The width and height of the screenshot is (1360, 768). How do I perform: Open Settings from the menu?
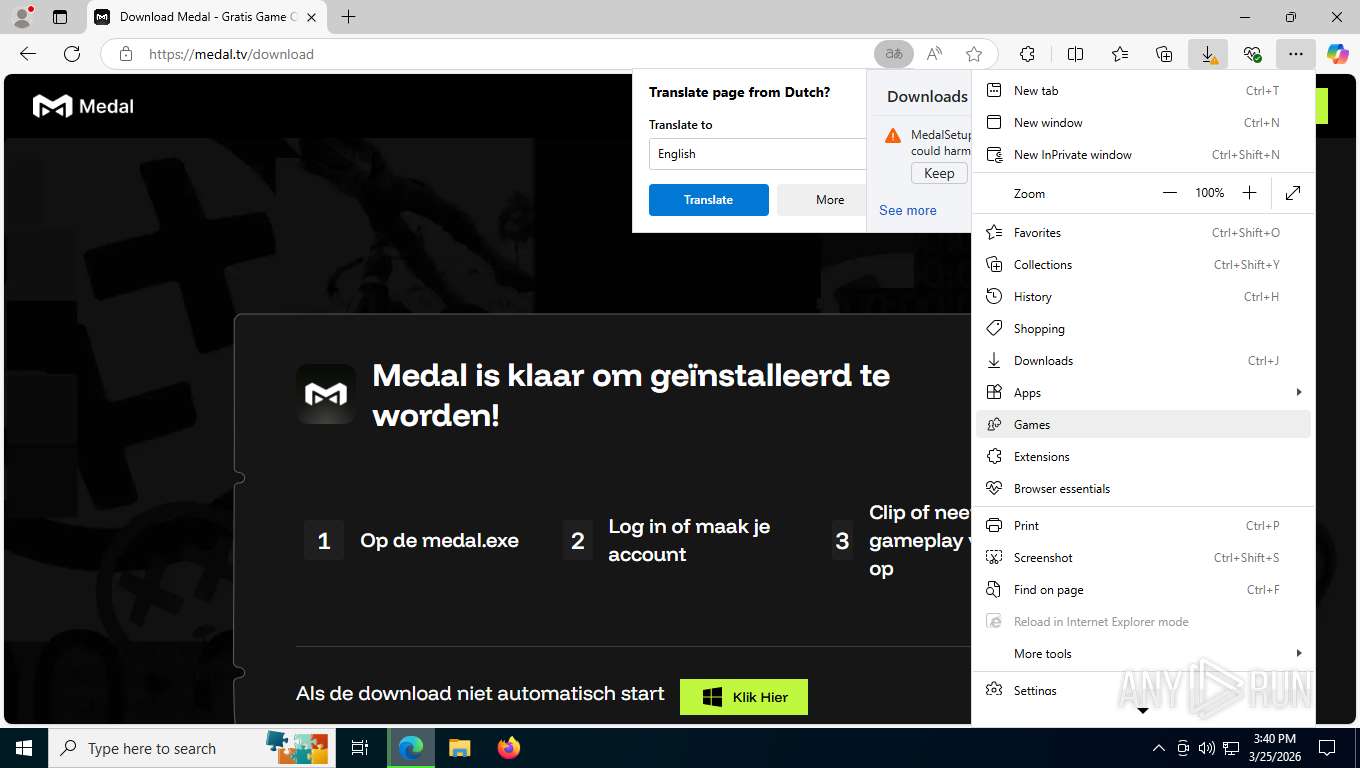[1143, 691]
